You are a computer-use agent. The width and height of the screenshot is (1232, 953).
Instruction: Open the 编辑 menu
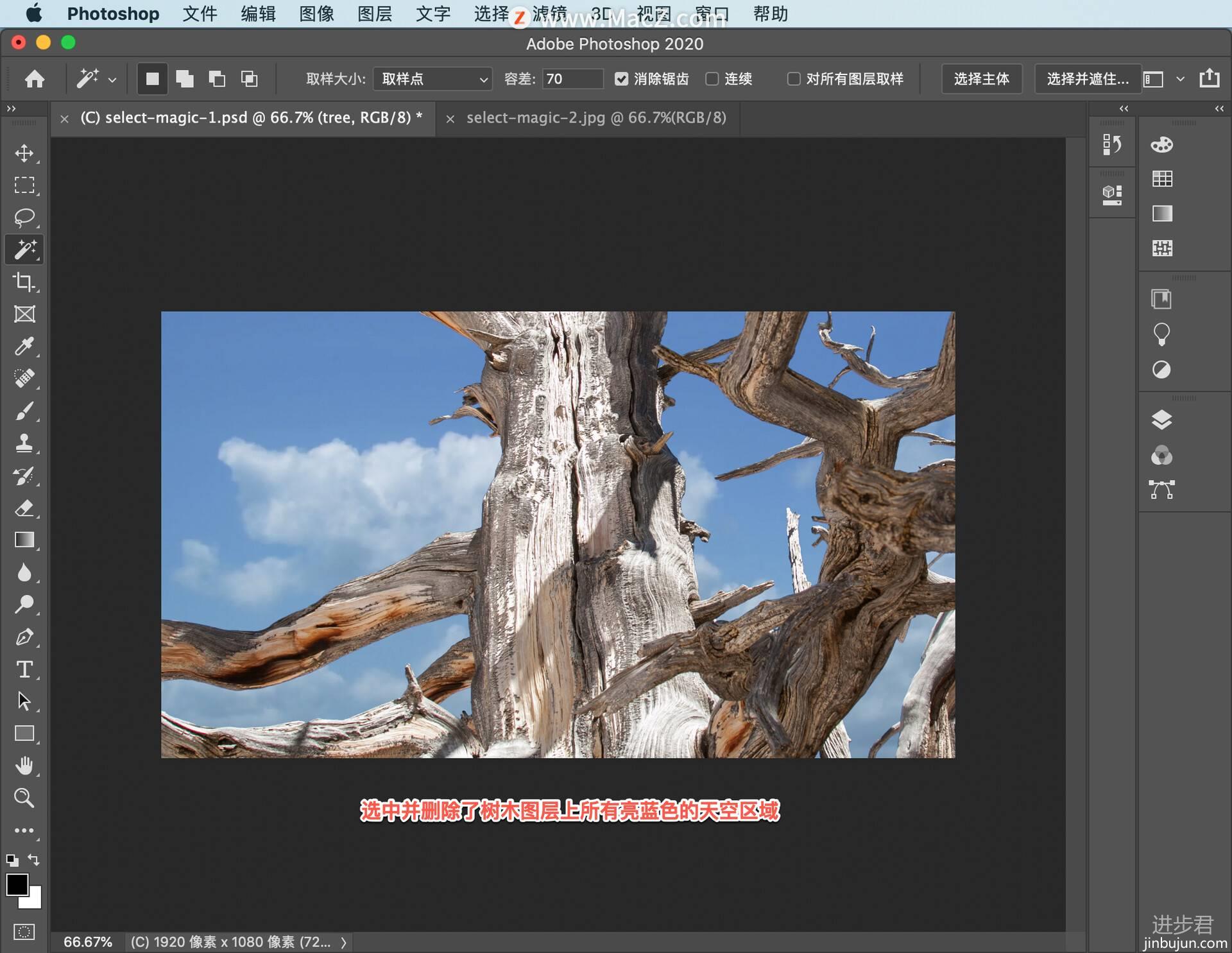[258, 13]
